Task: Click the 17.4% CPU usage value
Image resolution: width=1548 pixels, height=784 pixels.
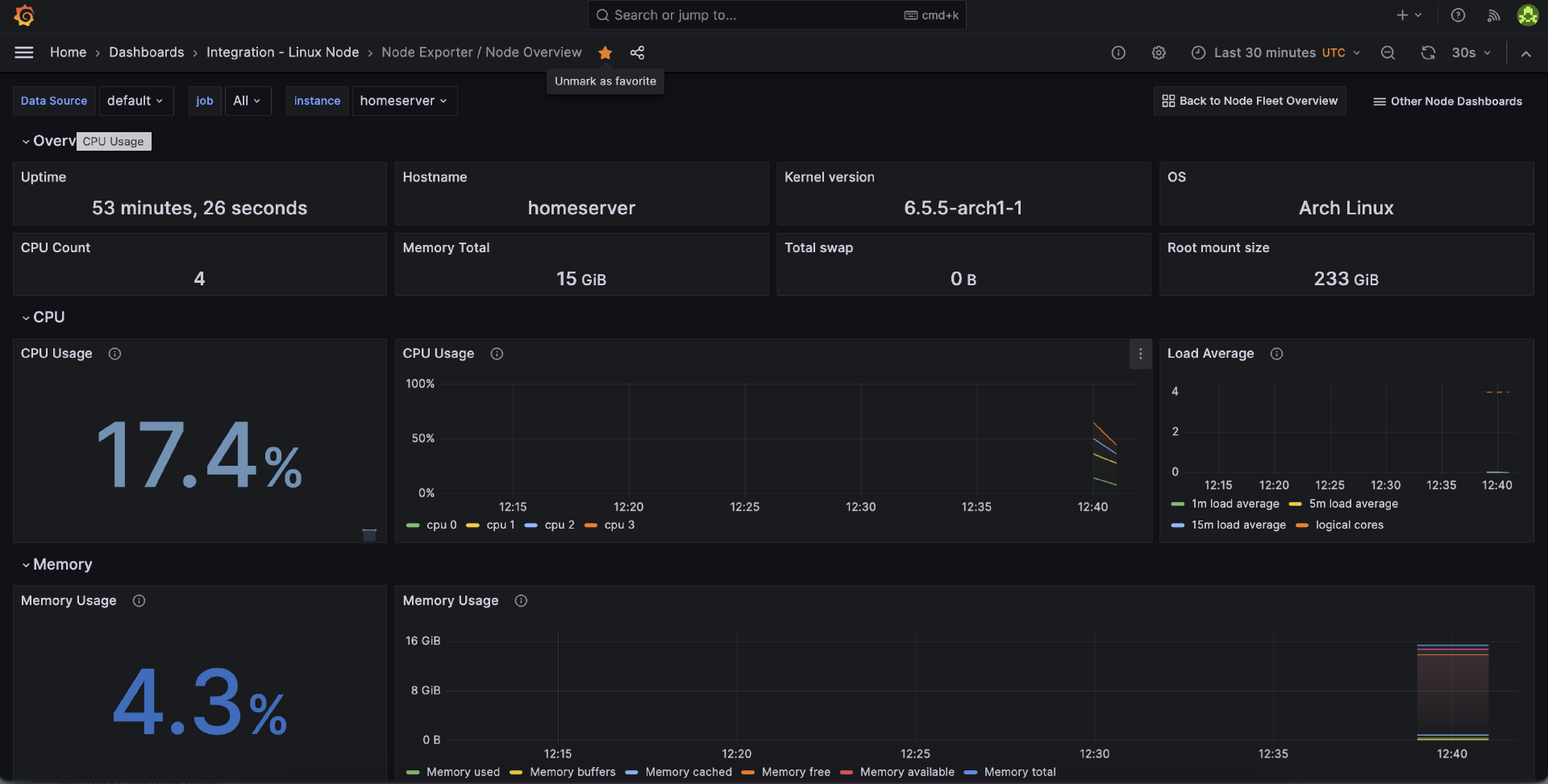Action: coord(199,454)
